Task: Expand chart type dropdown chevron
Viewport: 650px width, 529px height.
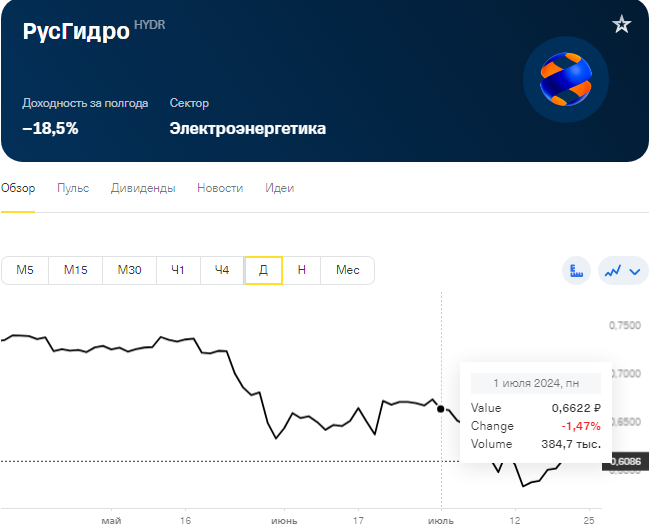Action: [635, 272]
